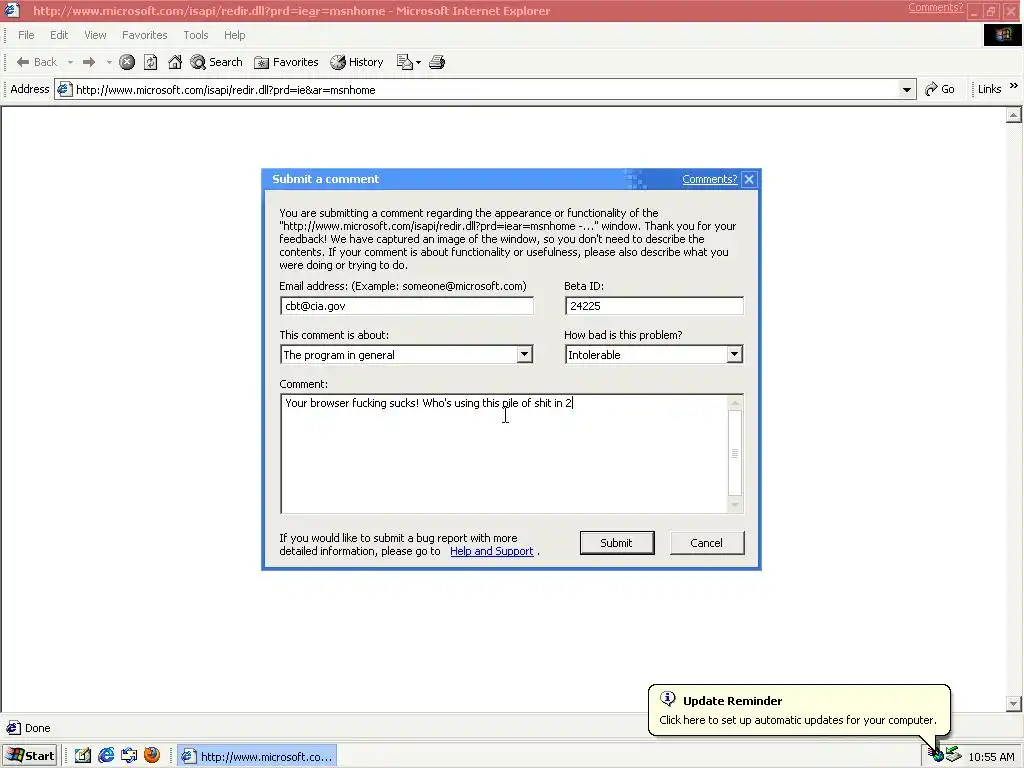Open the 'How bad is this problem' dropdown
Screen dimensions: 1024x768
pos(735,354)
